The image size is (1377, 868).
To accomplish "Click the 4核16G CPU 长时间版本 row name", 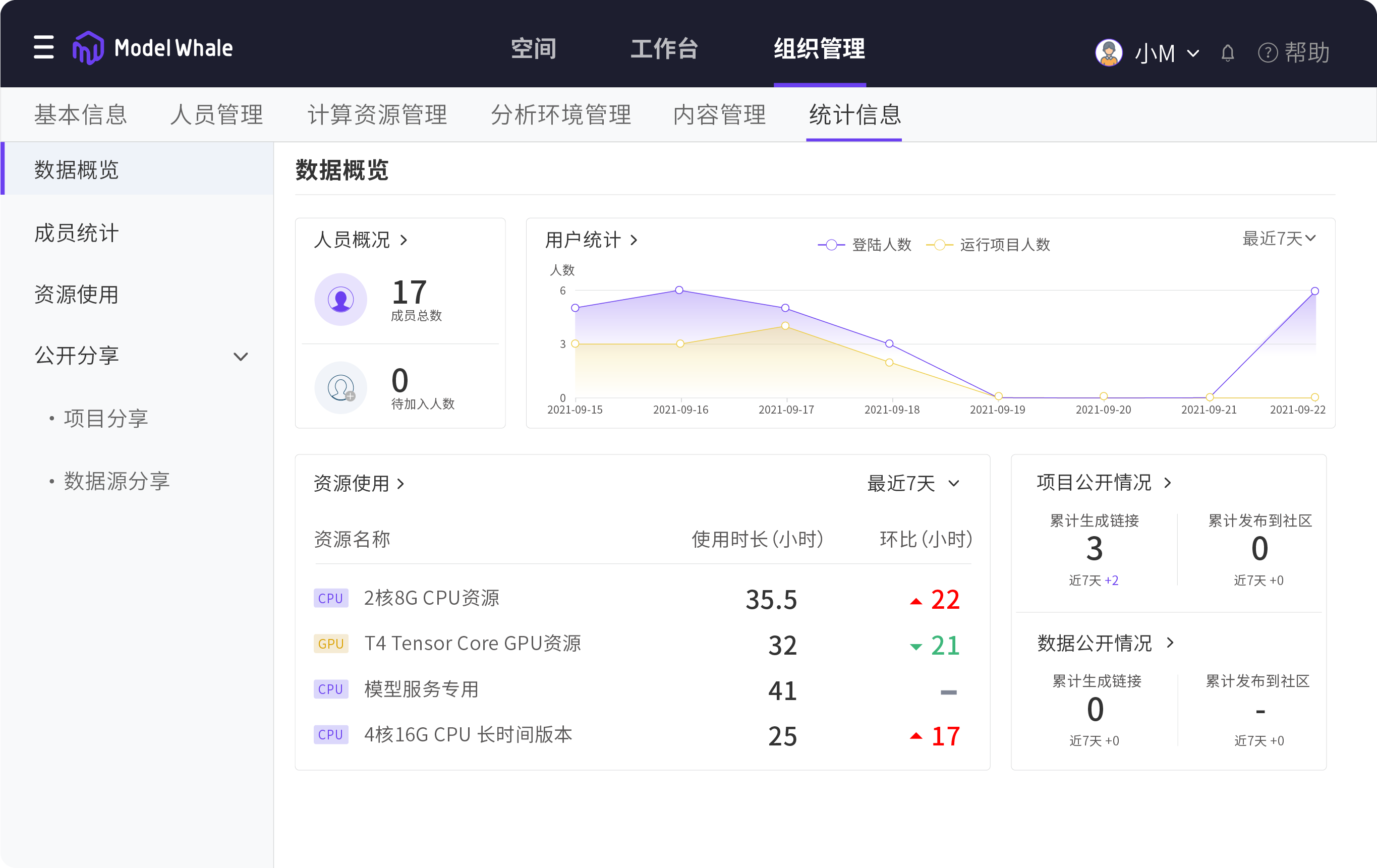I will click(x=469, y=735).
